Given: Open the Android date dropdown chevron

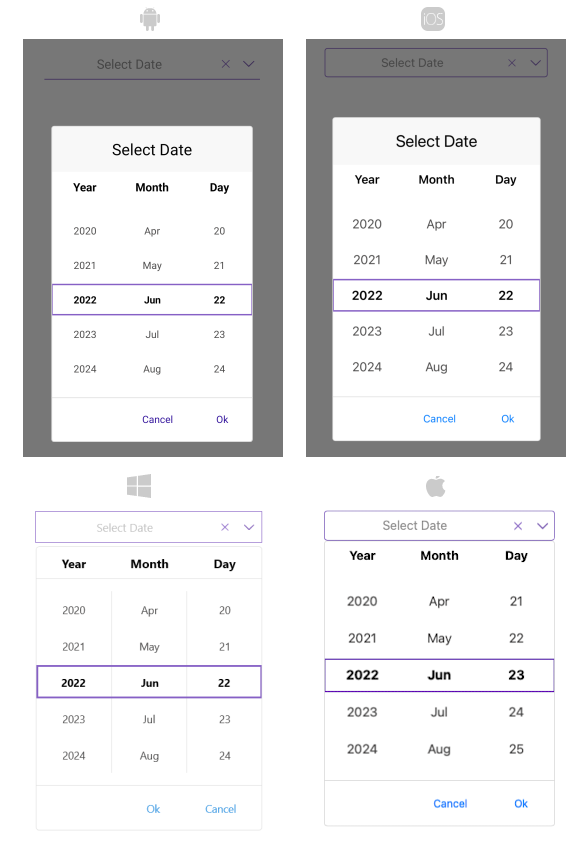Looking at the screenshot, I should (248, 64).
